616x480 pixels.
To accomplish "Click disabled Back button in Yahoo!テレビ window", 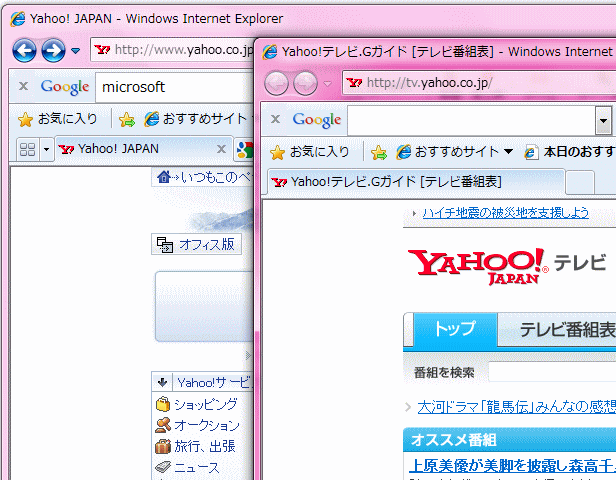I will 276,83.
